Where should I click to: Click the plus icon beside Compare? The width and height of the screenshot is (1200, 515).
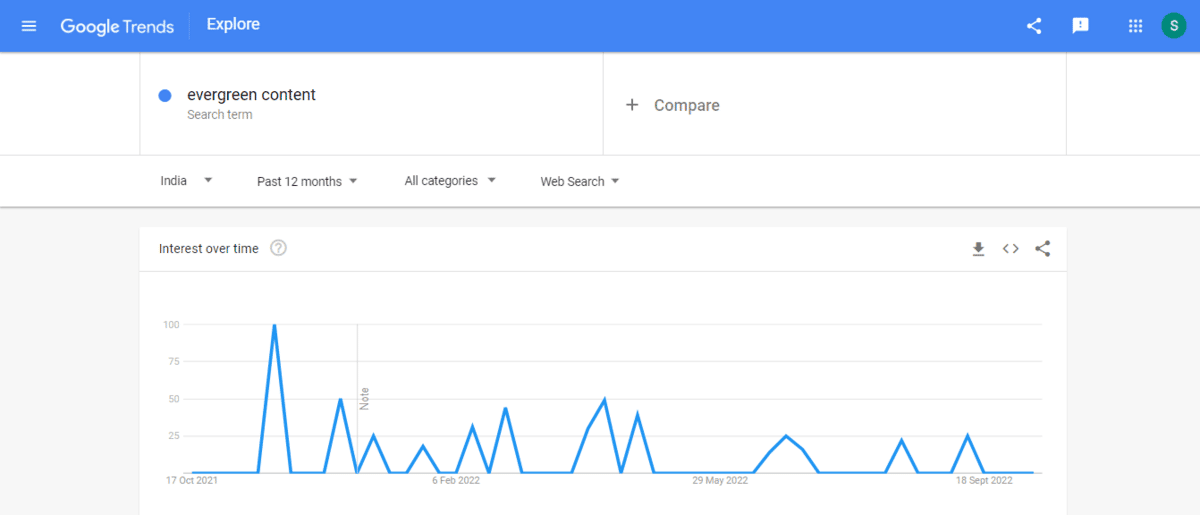point(631,105)
